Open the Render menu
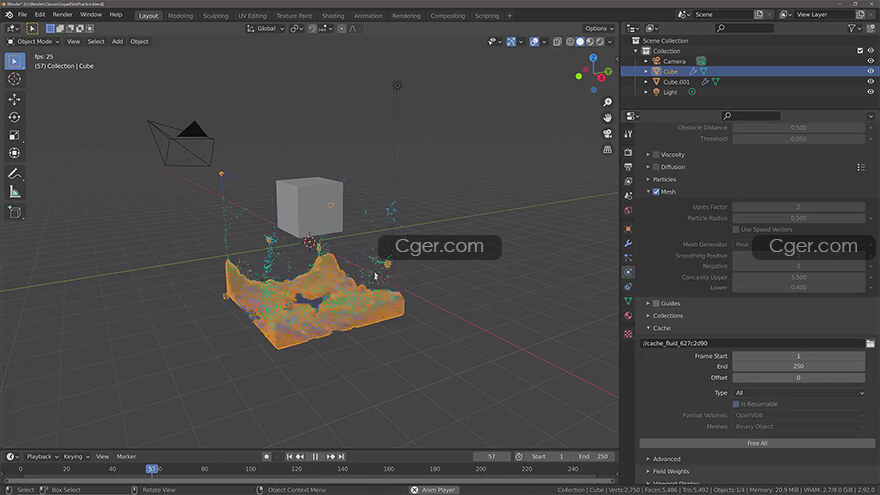The height and width of the screenshot is (495, 880). [62, 15]
